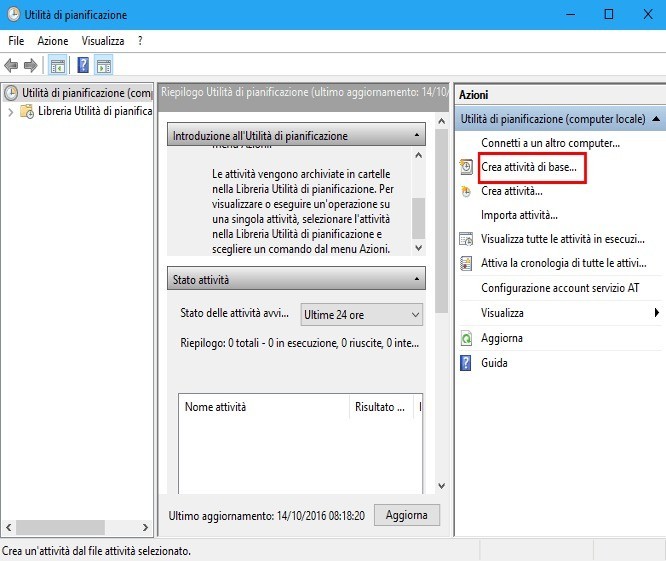
Task: Click the back arrow toolbar icon
Action: point(12,65)
